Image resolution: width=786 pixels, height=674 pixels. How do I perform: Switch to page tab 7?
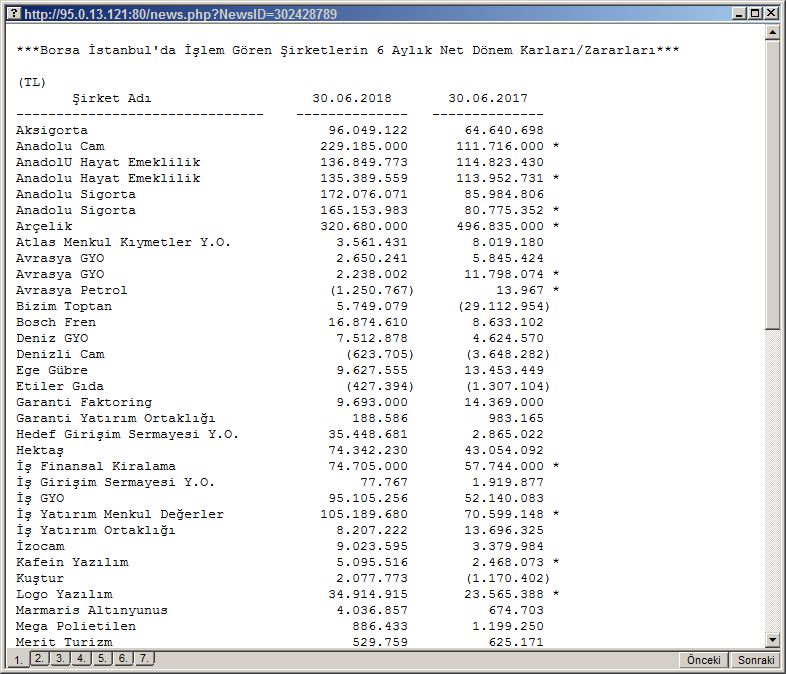(x=144, y=658)
